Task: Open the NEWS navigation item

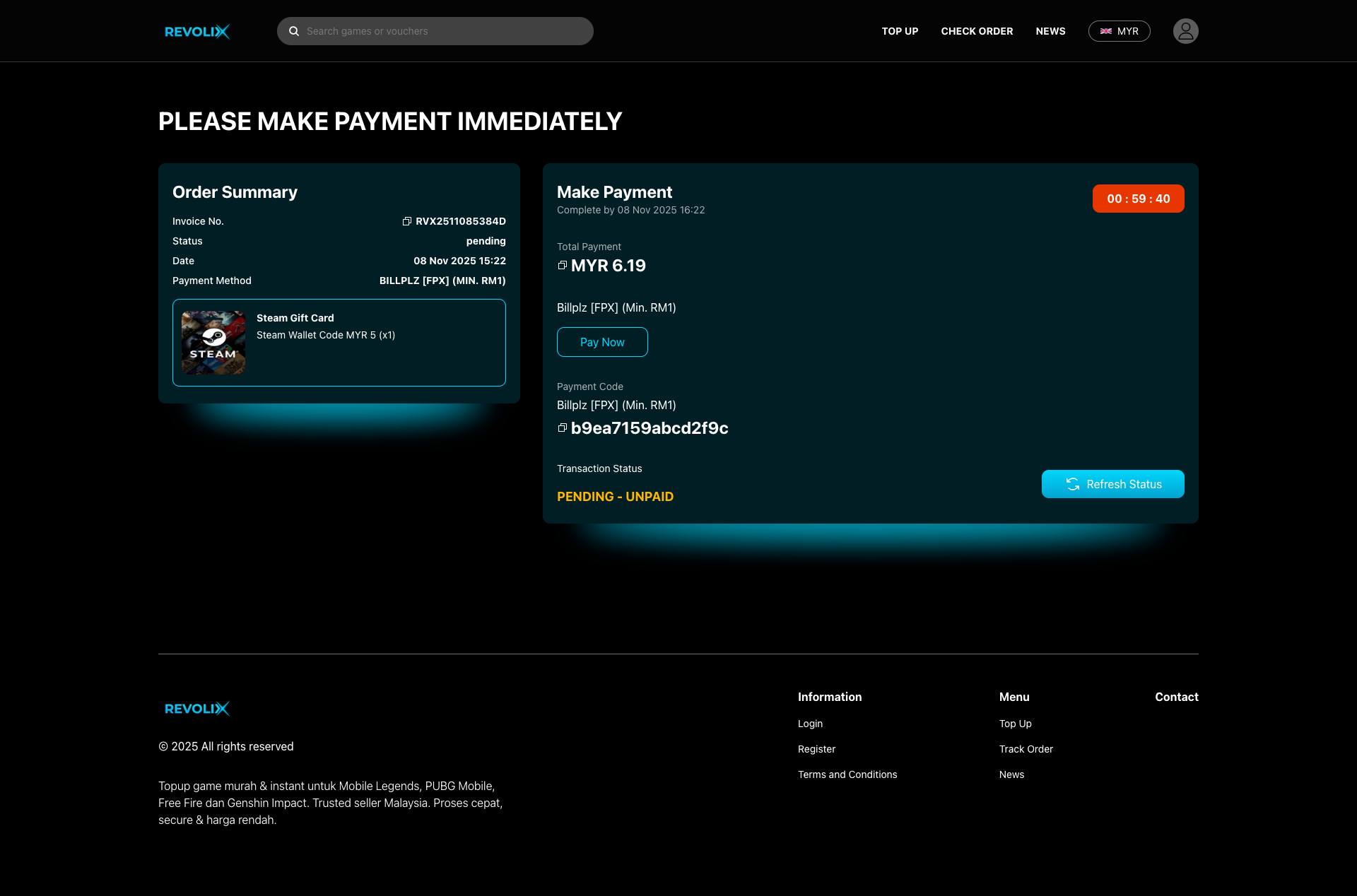Action: [x=1050, y=31]
